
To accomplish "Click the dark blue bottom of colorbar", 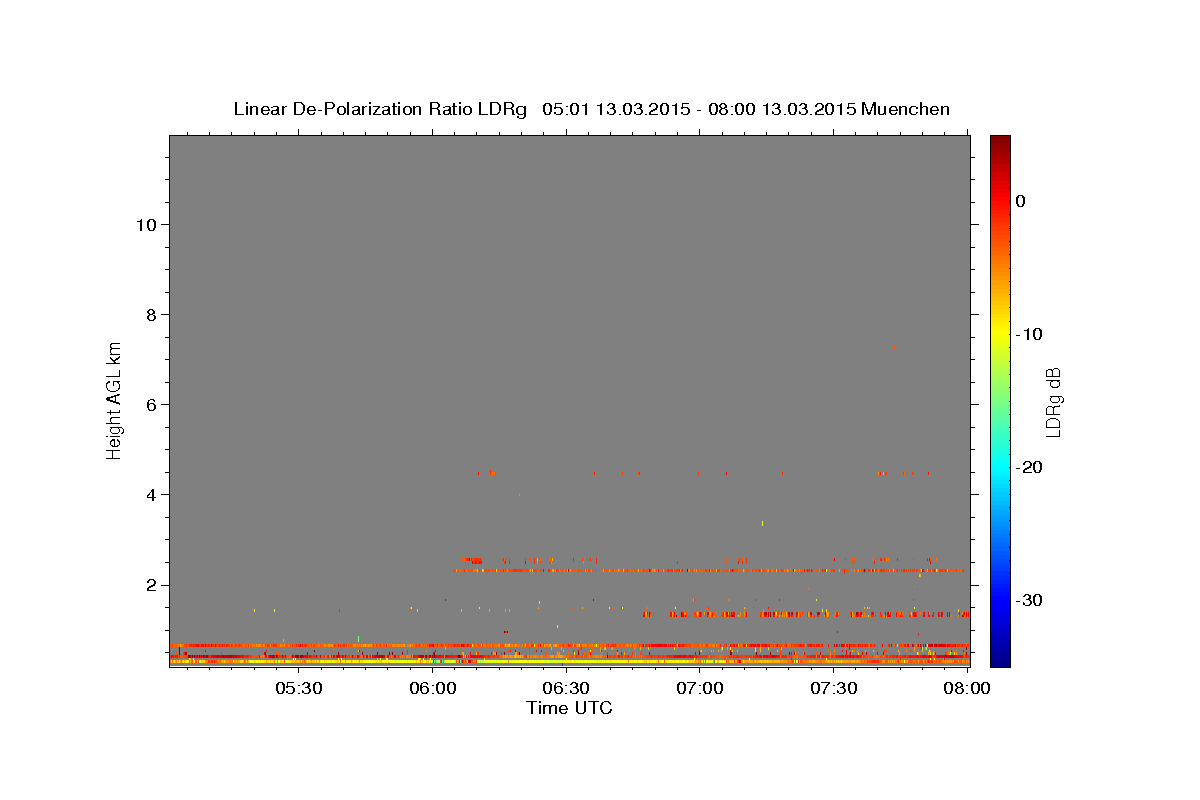I will point(1000,658).
